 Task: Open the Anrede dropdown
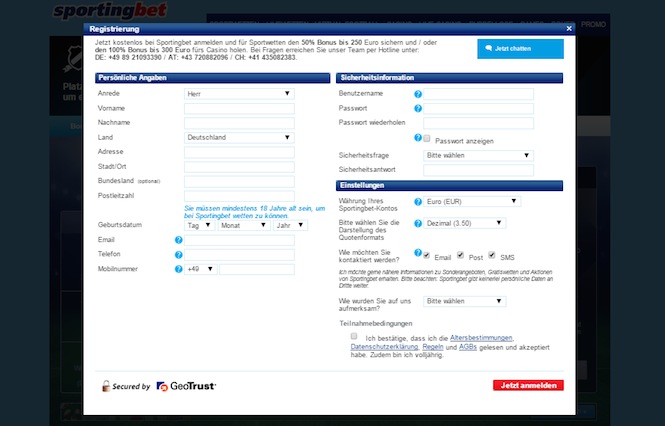[x=239, y=93]
